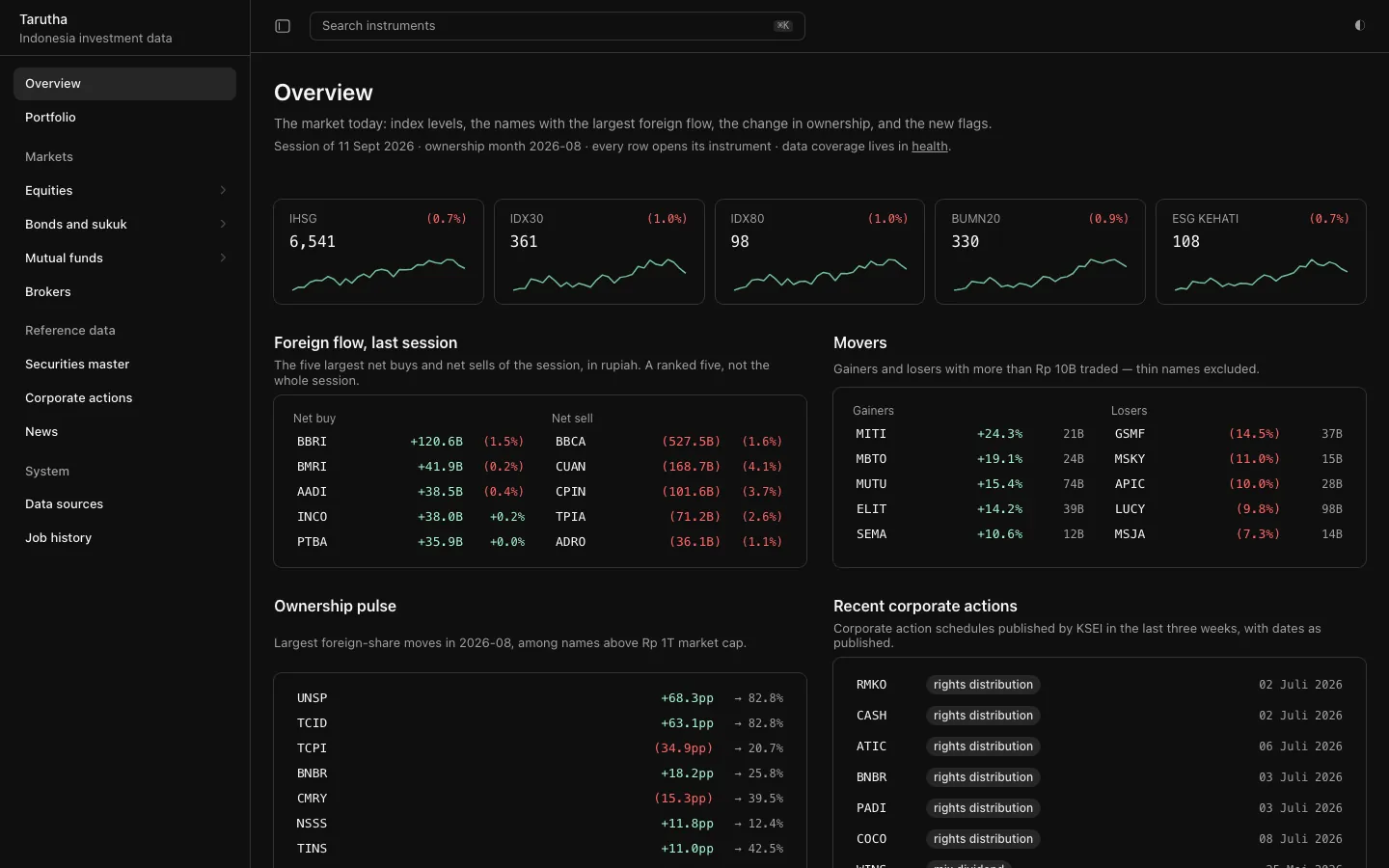Open loser MSJA row

point(1229,534)
